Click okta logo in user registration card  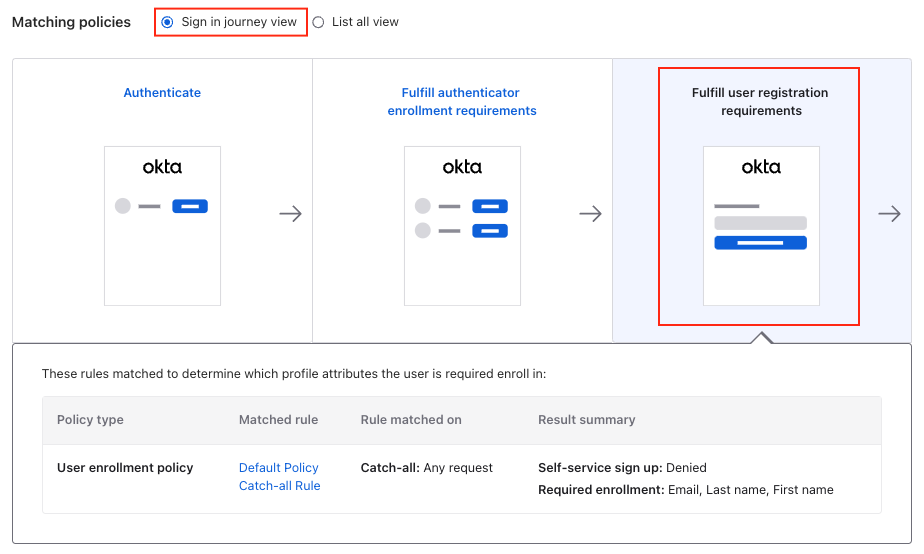coord(761,167)
